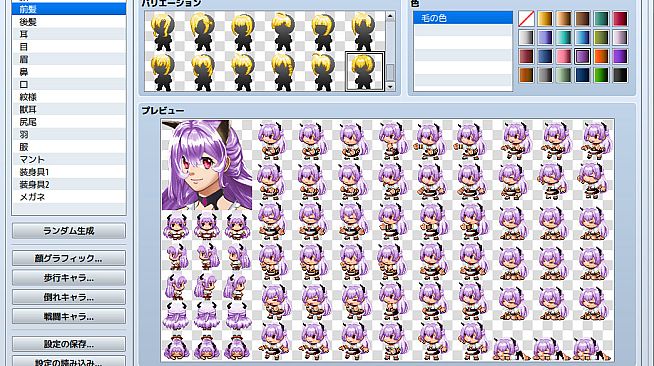The height and width of the screenshot is (366, 654).
Task: Pick the olive green color swatch
Action: (601, 37)
